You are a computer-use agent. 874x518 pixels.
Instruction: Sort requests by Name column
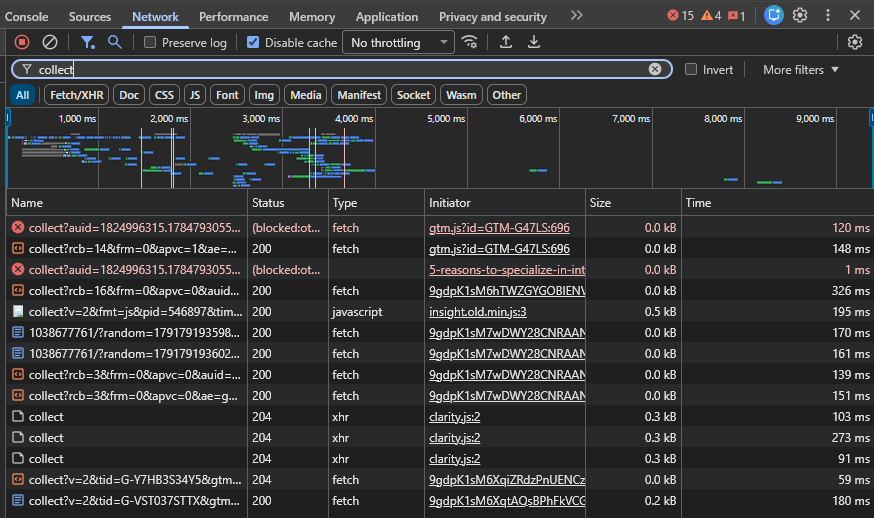click(127, 203)
